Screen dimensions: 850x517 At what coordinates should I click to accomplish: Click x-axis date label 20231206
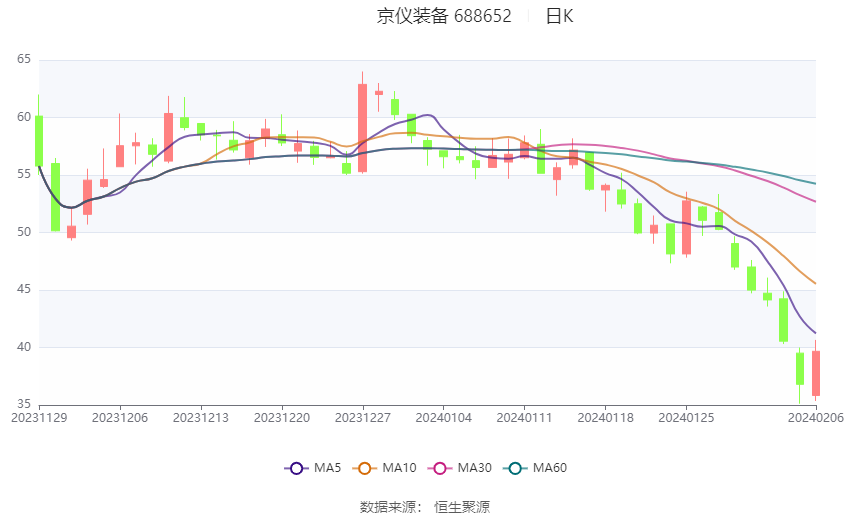pyautogui.click(x=120, y=418)
